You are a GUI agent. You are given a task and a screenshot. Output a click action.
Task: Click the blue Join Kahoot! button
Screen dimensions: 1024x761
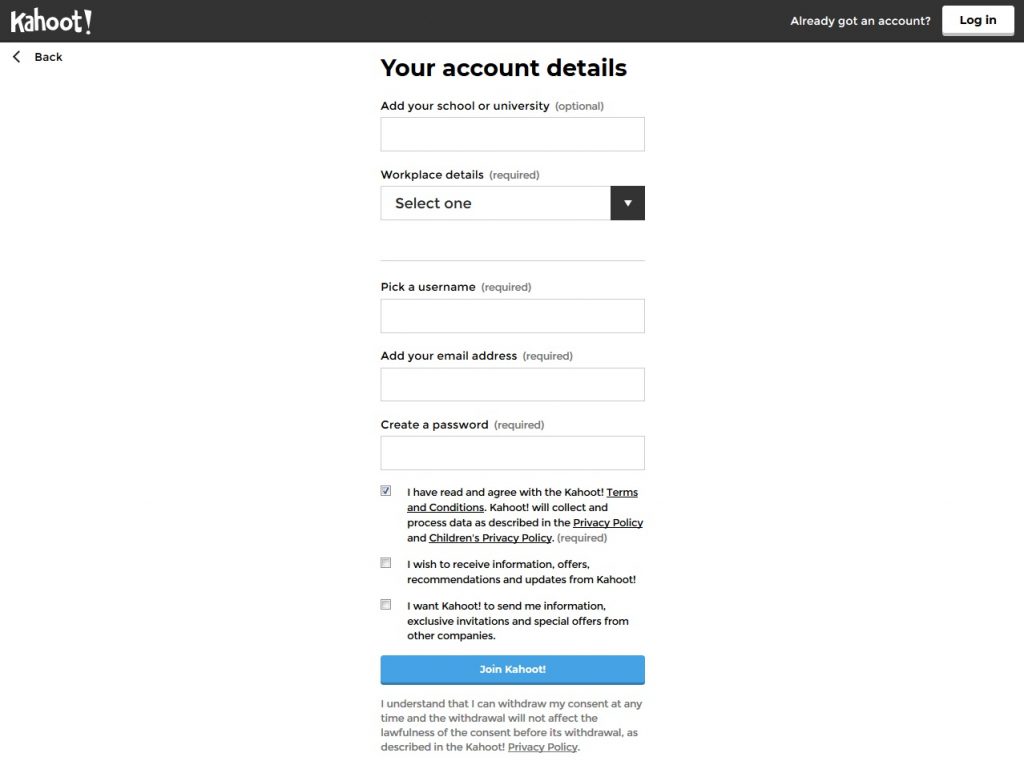[x=512, y=669]
